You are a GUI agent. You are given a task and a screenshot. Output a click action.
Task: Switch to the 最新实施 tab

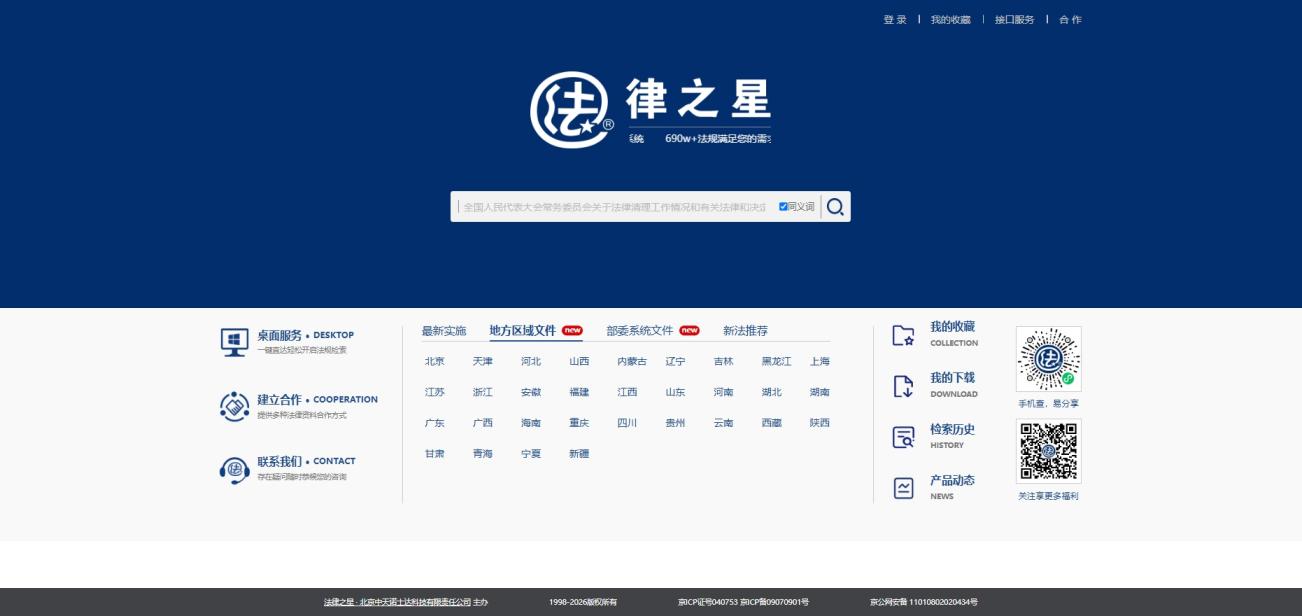tap(444, 331)
